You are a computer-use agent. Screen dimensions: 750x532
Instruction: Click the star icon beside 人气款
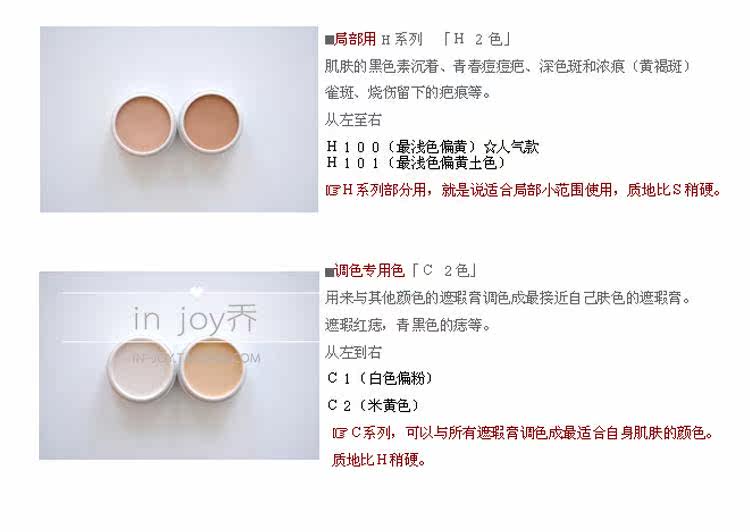coord(489,146)
